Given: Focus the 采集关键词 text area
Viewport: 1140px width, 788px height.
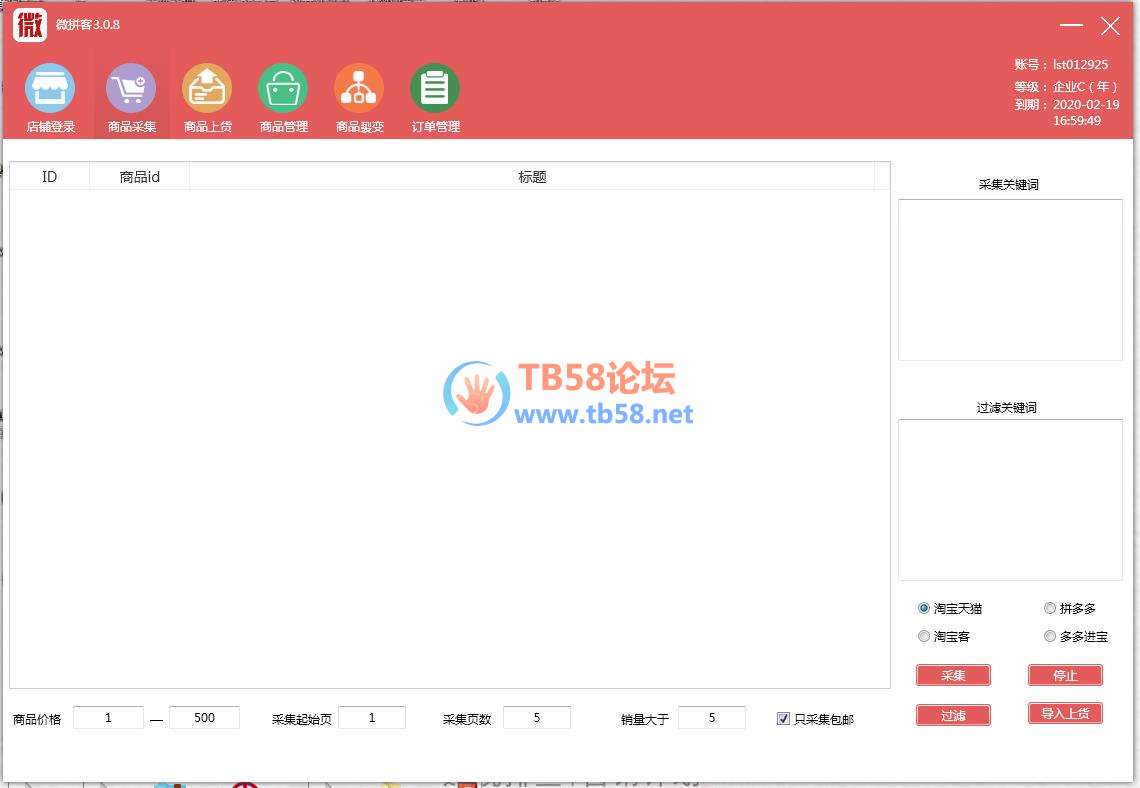Looking at the screenshot, I should point(1011,280).
